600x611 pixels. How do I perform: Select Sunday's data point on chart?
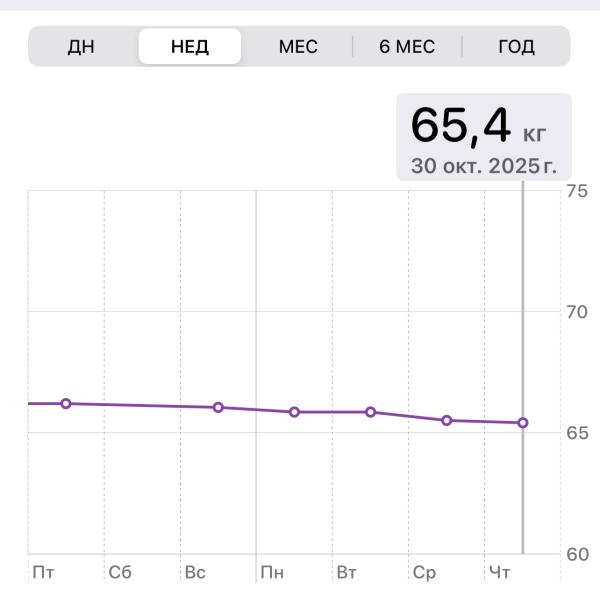pos(218,407)
